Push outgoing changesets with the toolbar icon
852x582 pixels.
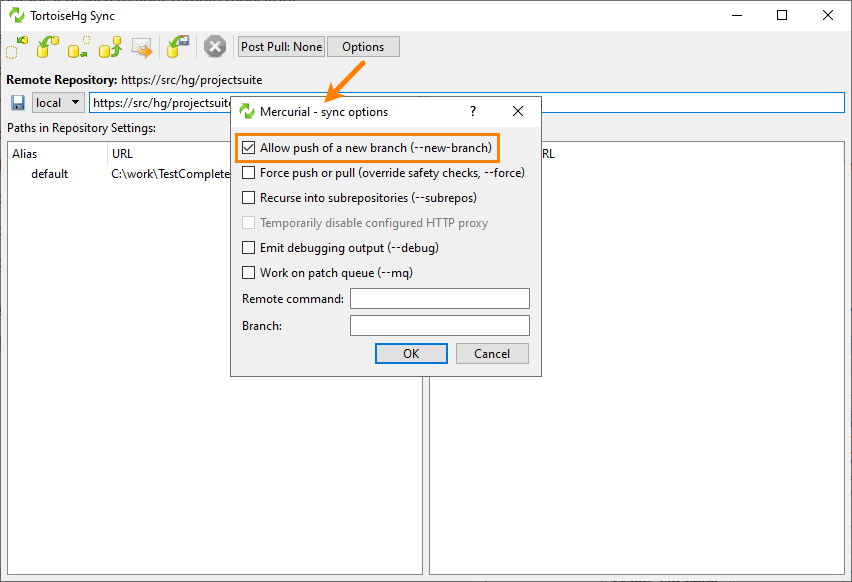109,46
